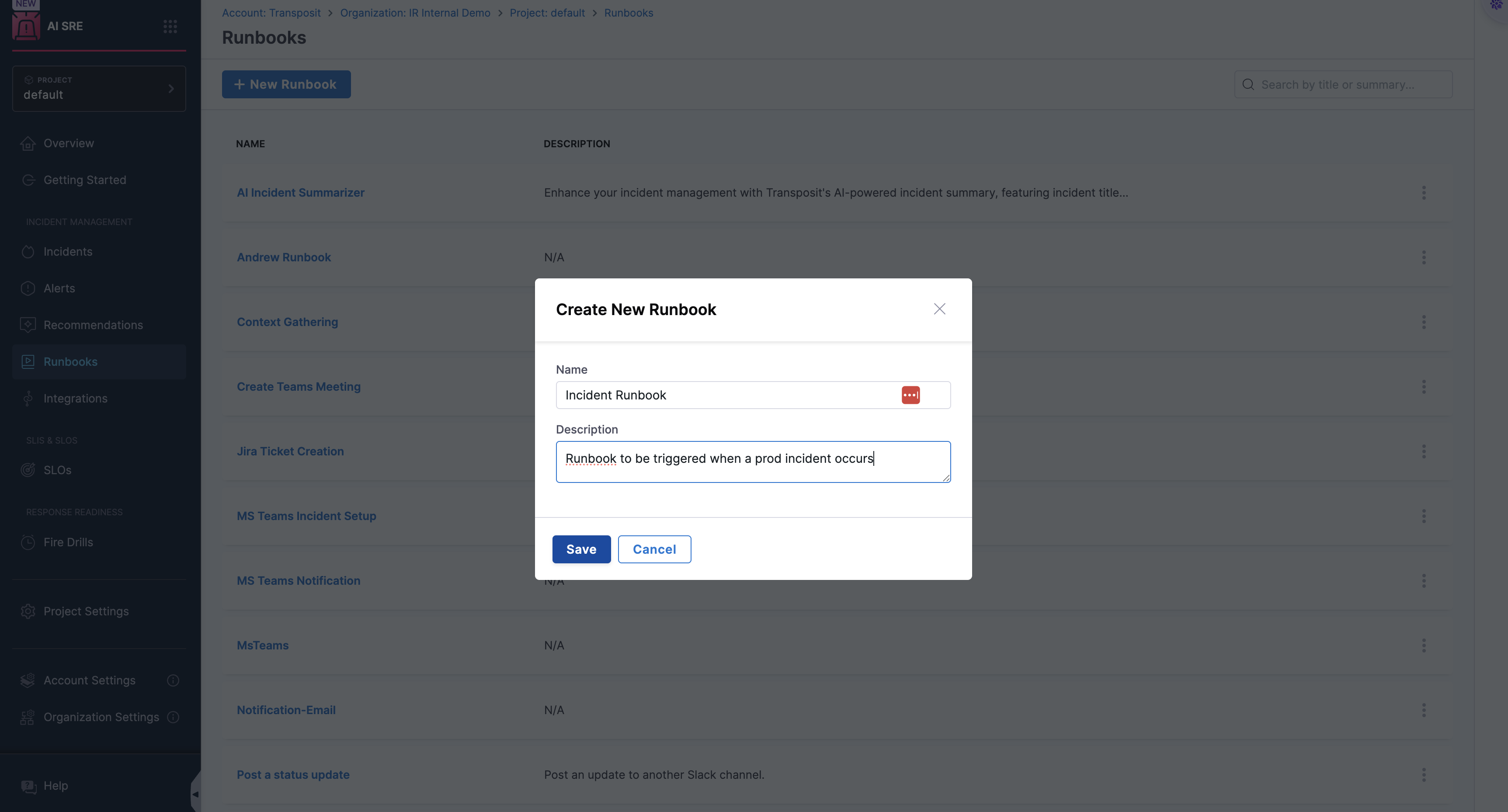
Task: Open Project Settings
Action: 86,611
